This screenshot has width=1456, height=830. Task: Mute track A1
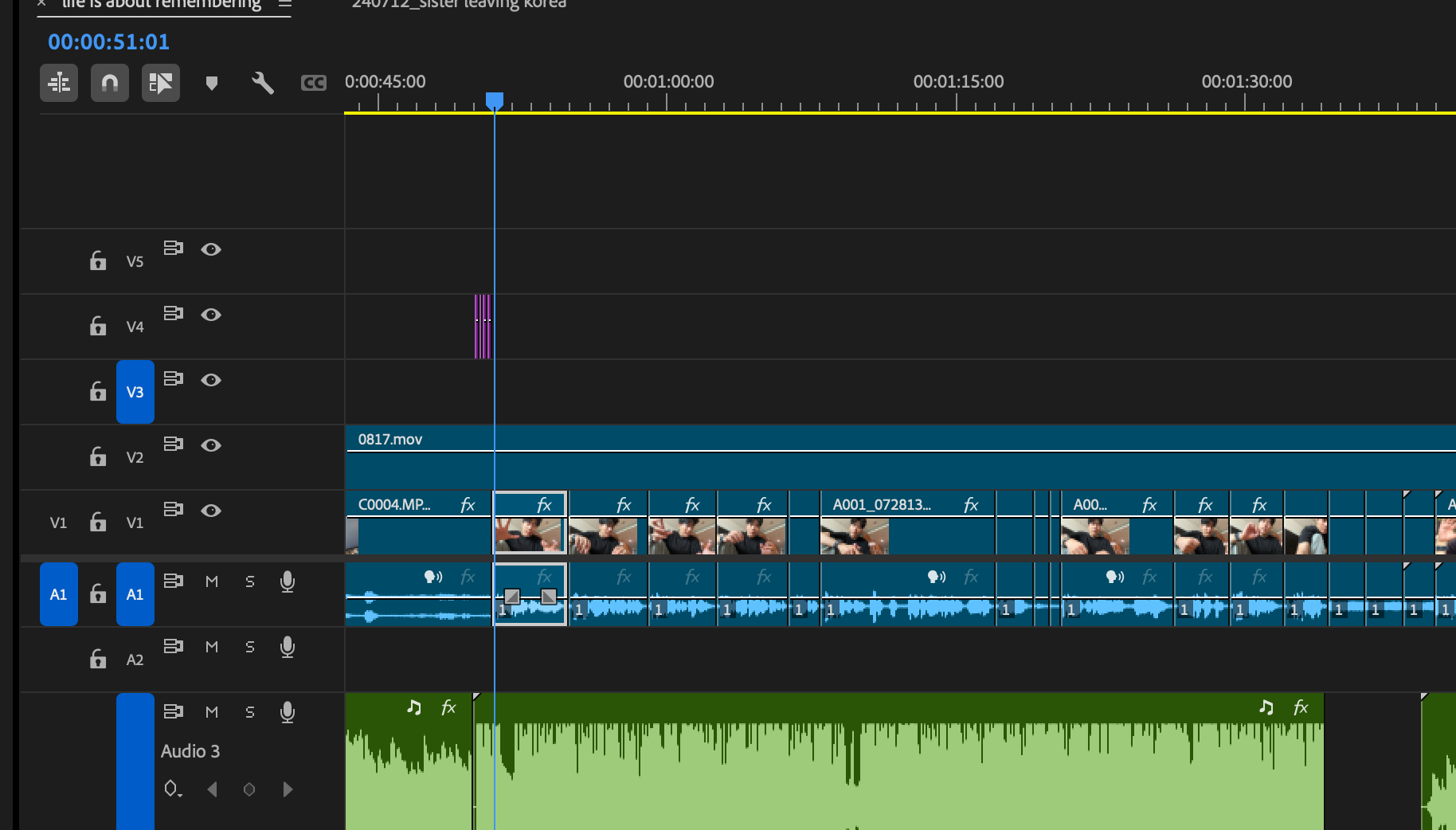point(212,581)
